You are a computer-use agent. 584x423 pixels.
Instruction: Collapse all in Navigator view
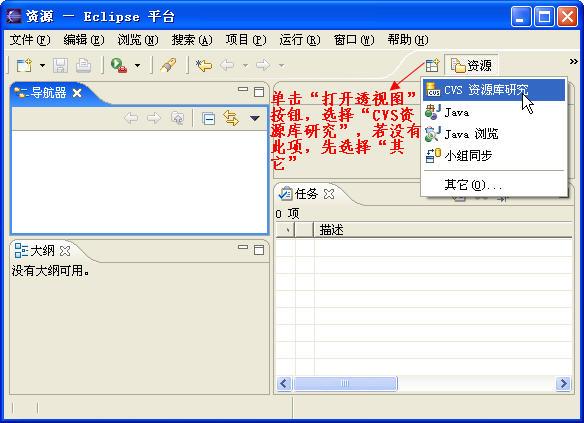click(208, 119)
